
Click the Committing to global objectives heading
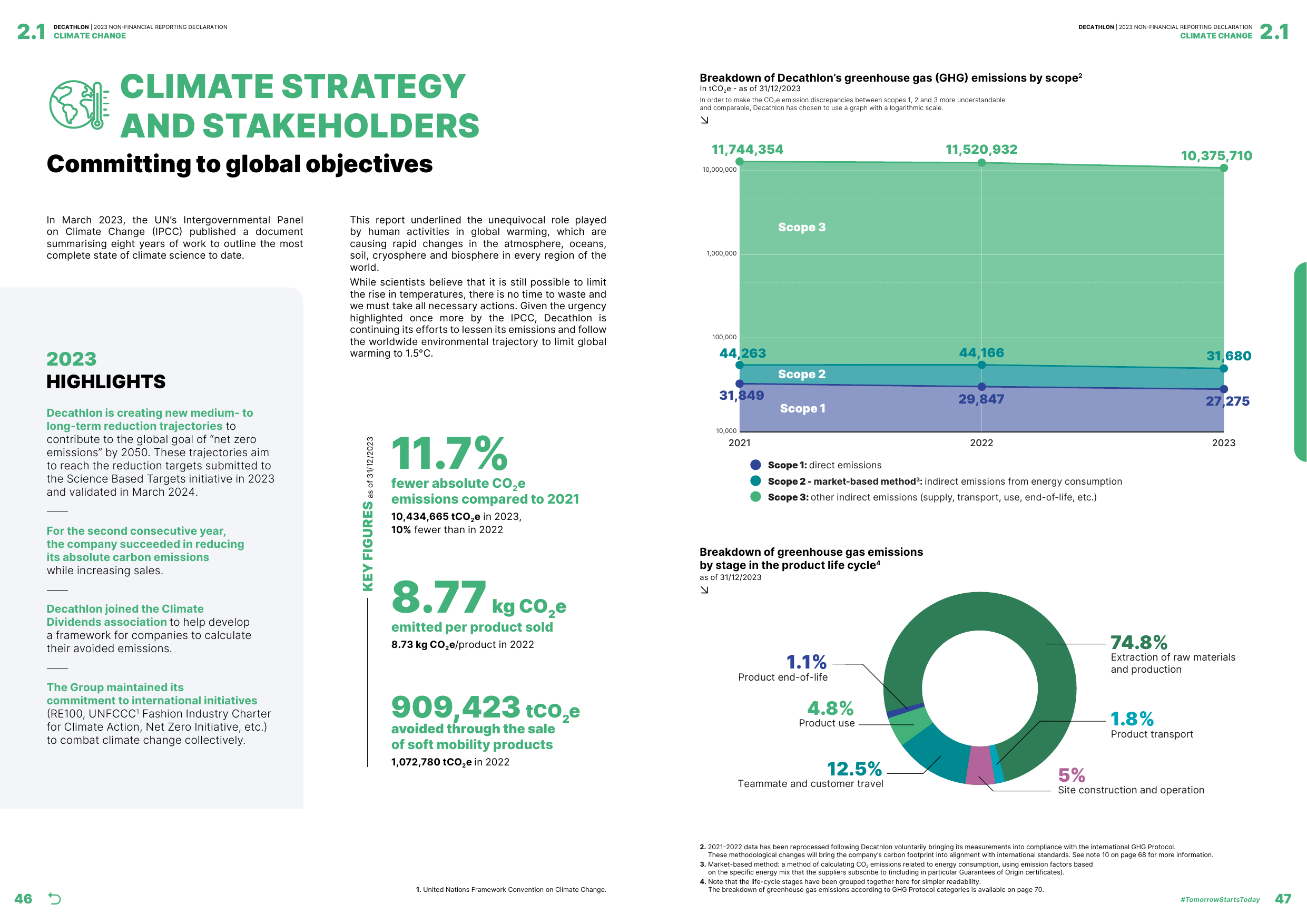[240, 164]
